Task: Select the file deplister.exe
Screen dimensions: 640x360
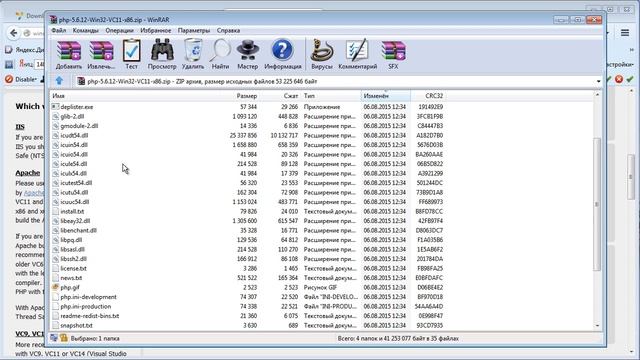Action: point(77,107)
